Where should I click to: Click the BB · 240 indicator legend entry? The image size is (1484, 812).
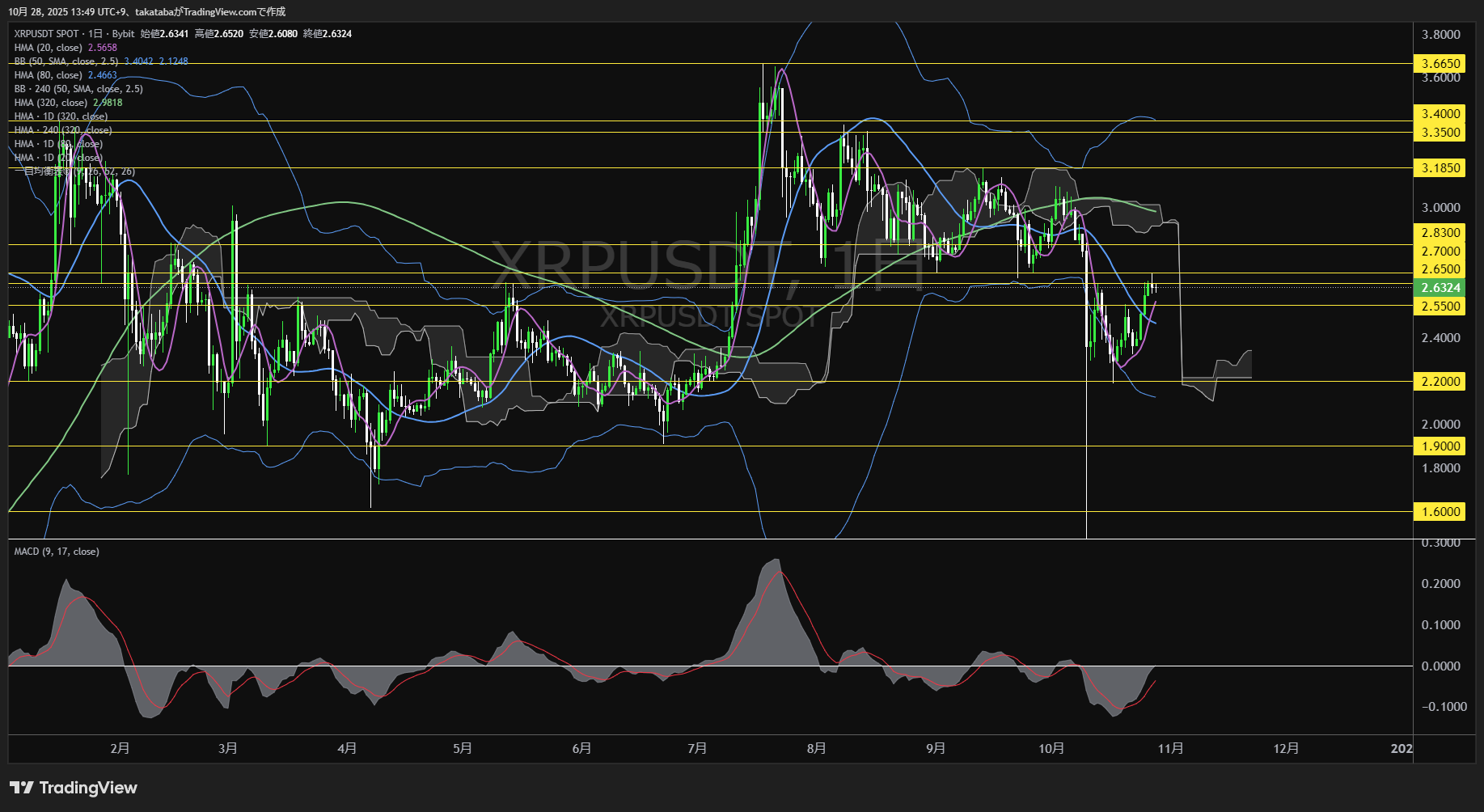coord(78,89)
